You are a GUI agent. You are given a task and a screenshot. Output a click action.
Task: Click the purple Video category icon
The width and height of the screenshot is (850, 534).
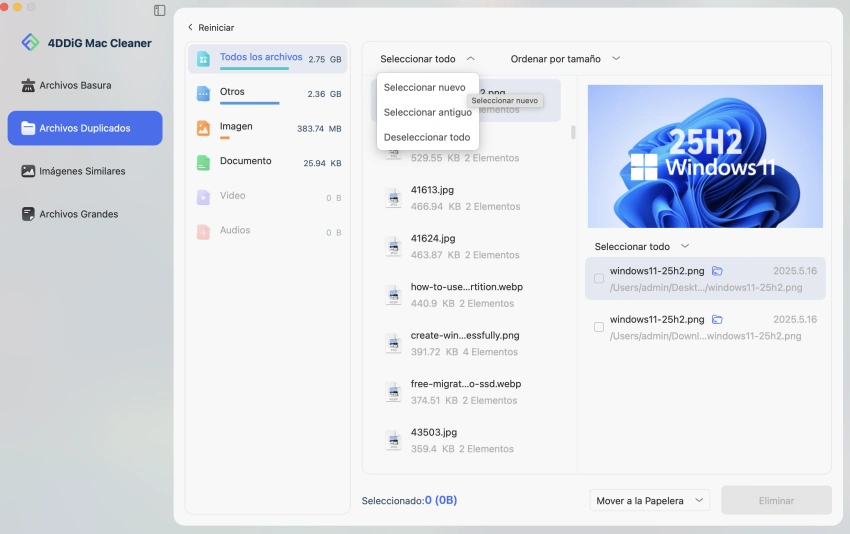pos(203,197)
